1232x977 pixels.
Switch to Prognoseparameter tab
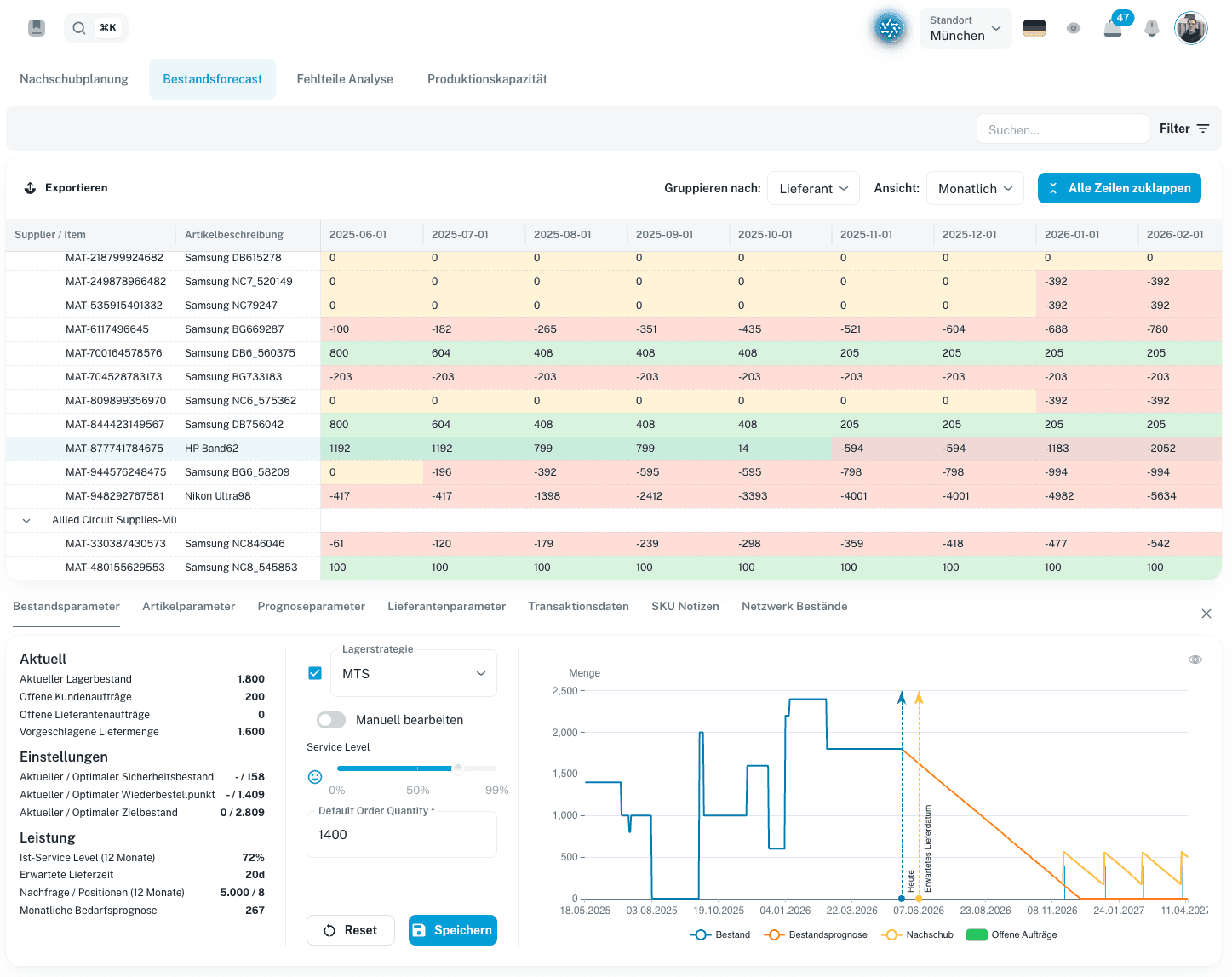(312, 607)
